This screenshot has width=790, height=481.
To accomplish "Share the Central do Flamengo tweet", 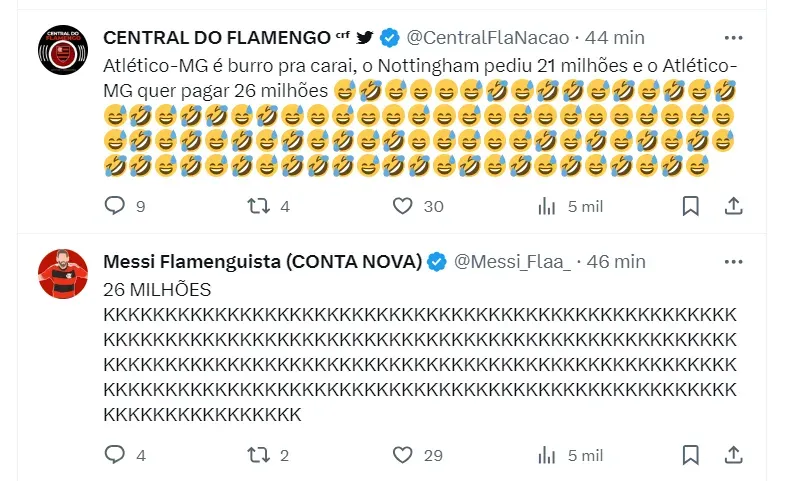I will tap(733, 206).
